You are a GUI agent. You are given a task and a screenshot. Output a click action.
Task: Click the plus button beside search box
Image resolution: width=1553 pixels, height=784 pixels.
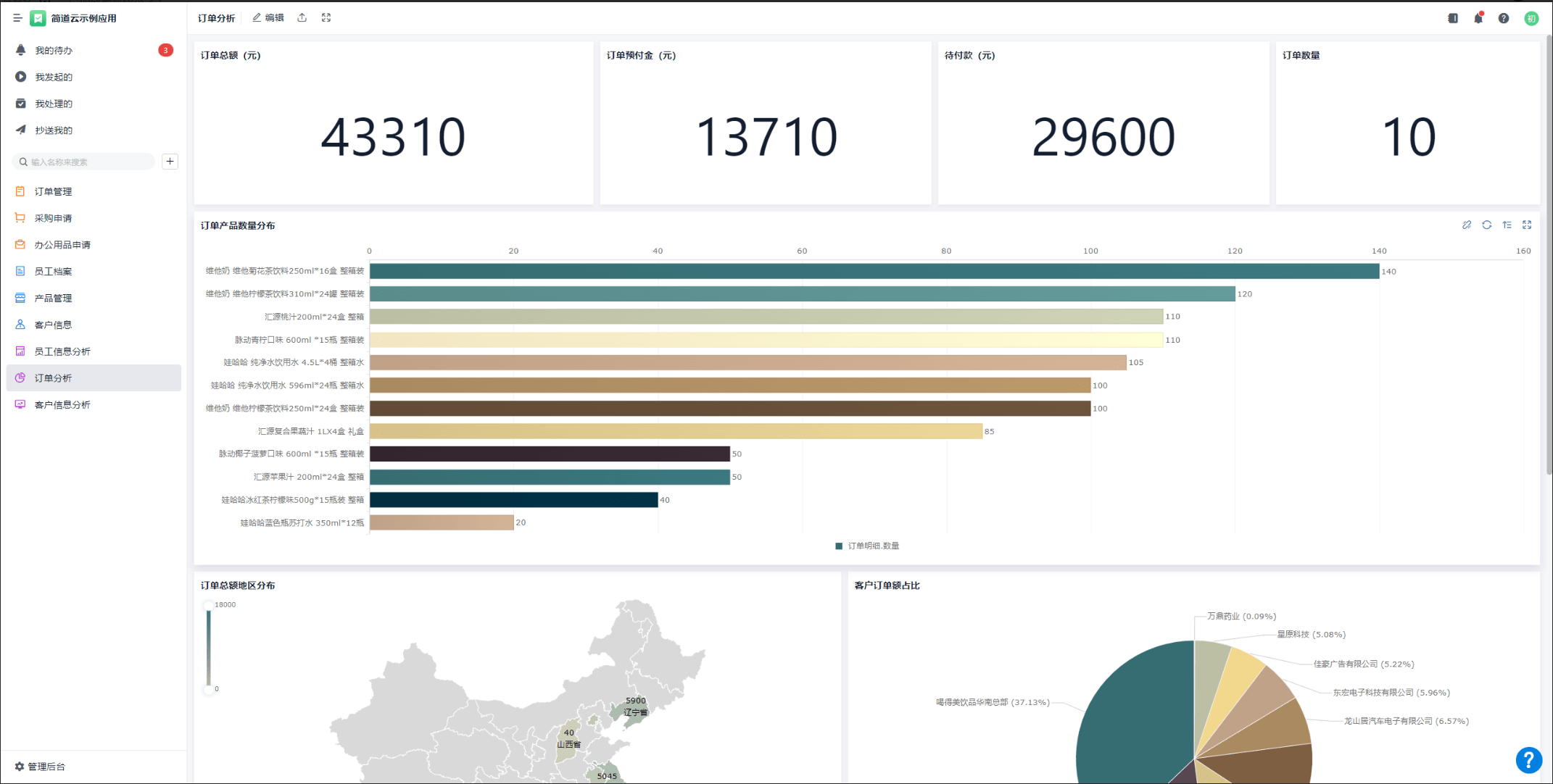pos(170,162)
